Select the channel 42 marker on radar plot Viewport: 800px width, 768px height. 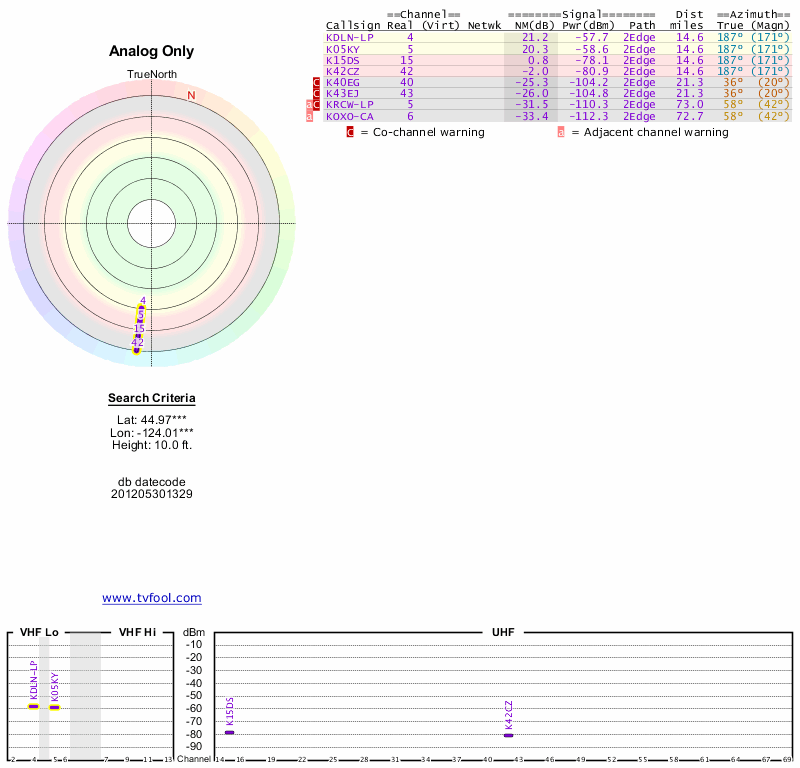[137, 348]
